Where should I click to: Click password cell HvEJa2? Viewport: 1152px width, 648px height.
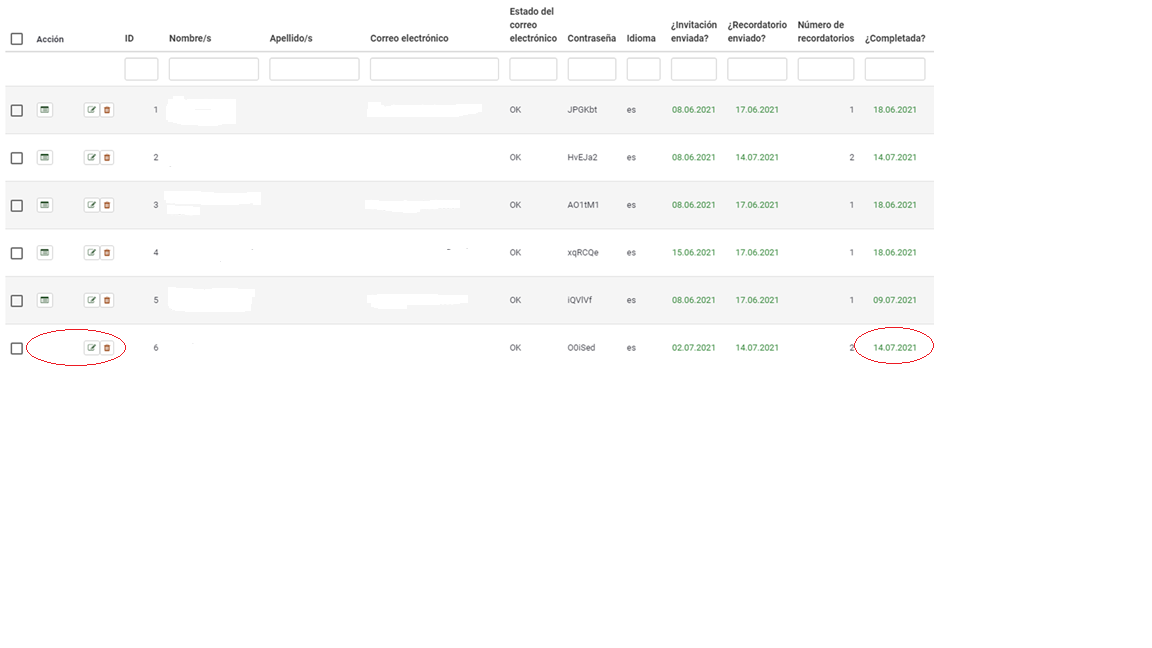582,157
